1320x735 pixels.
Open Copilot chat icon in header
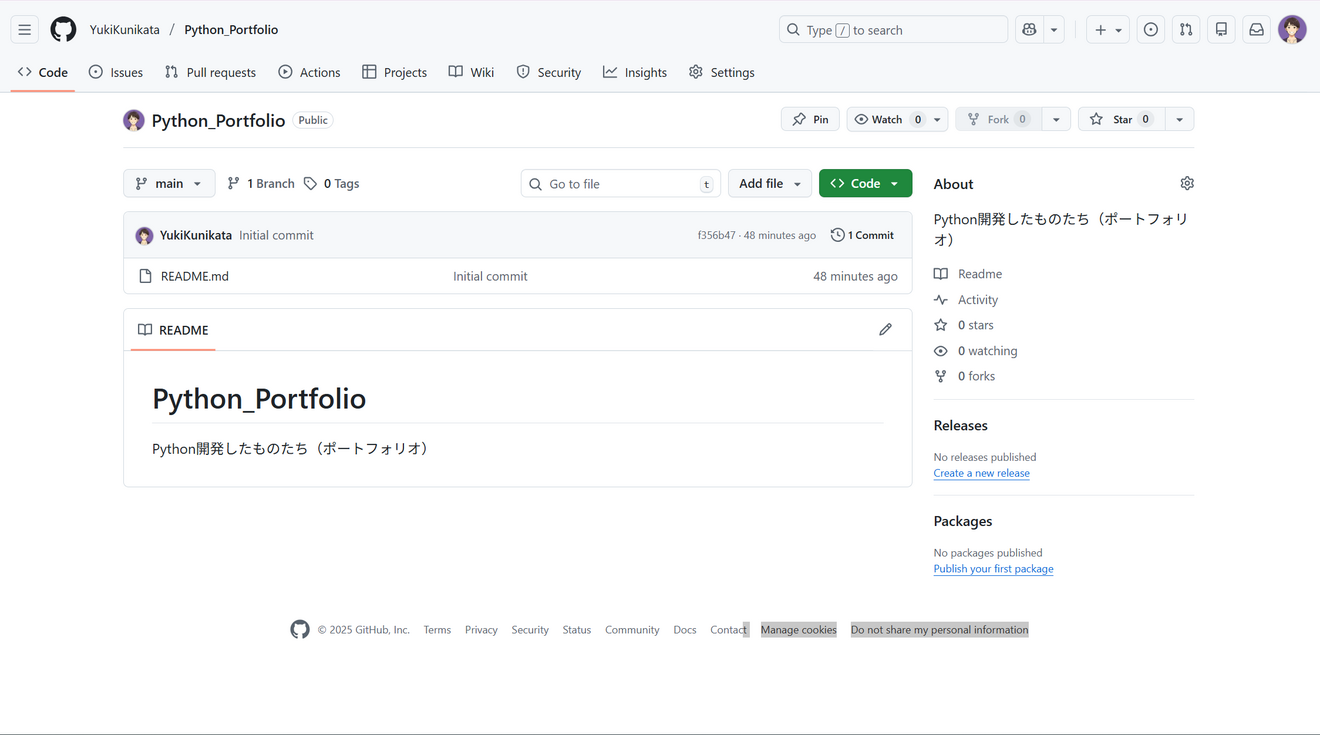[x=1029, y=30]
